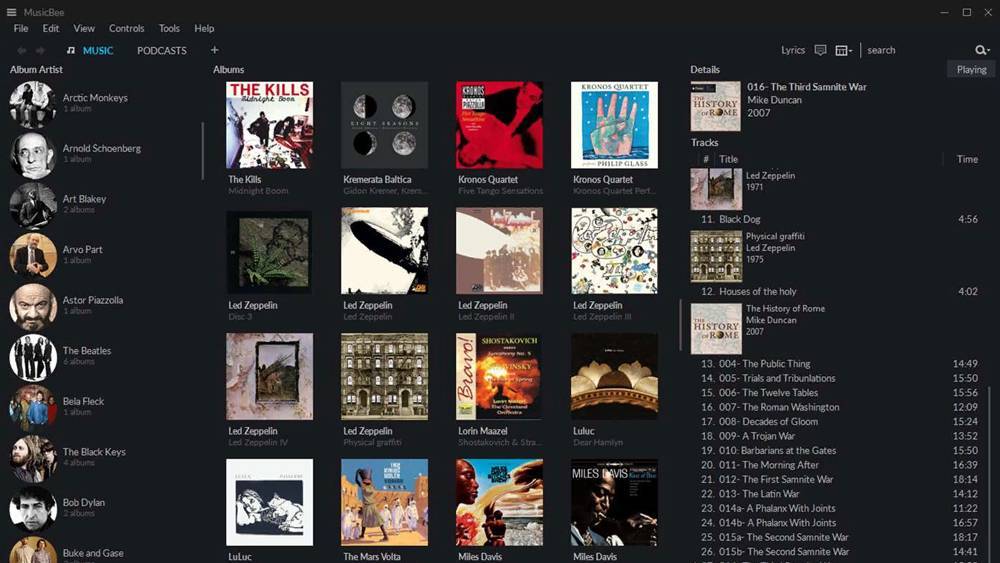Select track 004- The Public Thing

coord(839,363)
